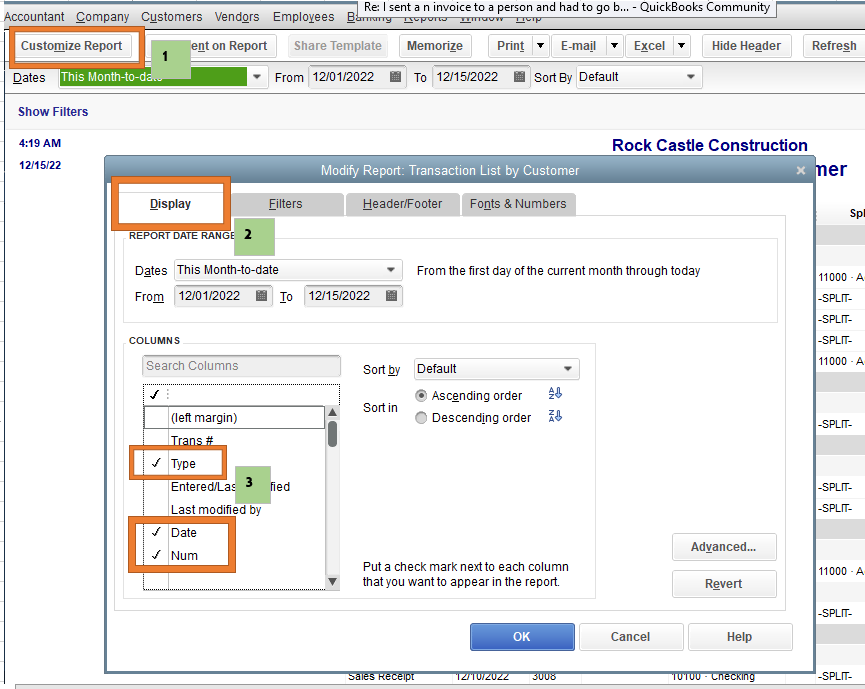Select Ascending order radio button
Image resolution: width=865 pixels, height=689 pixels.
pos(421,396)
